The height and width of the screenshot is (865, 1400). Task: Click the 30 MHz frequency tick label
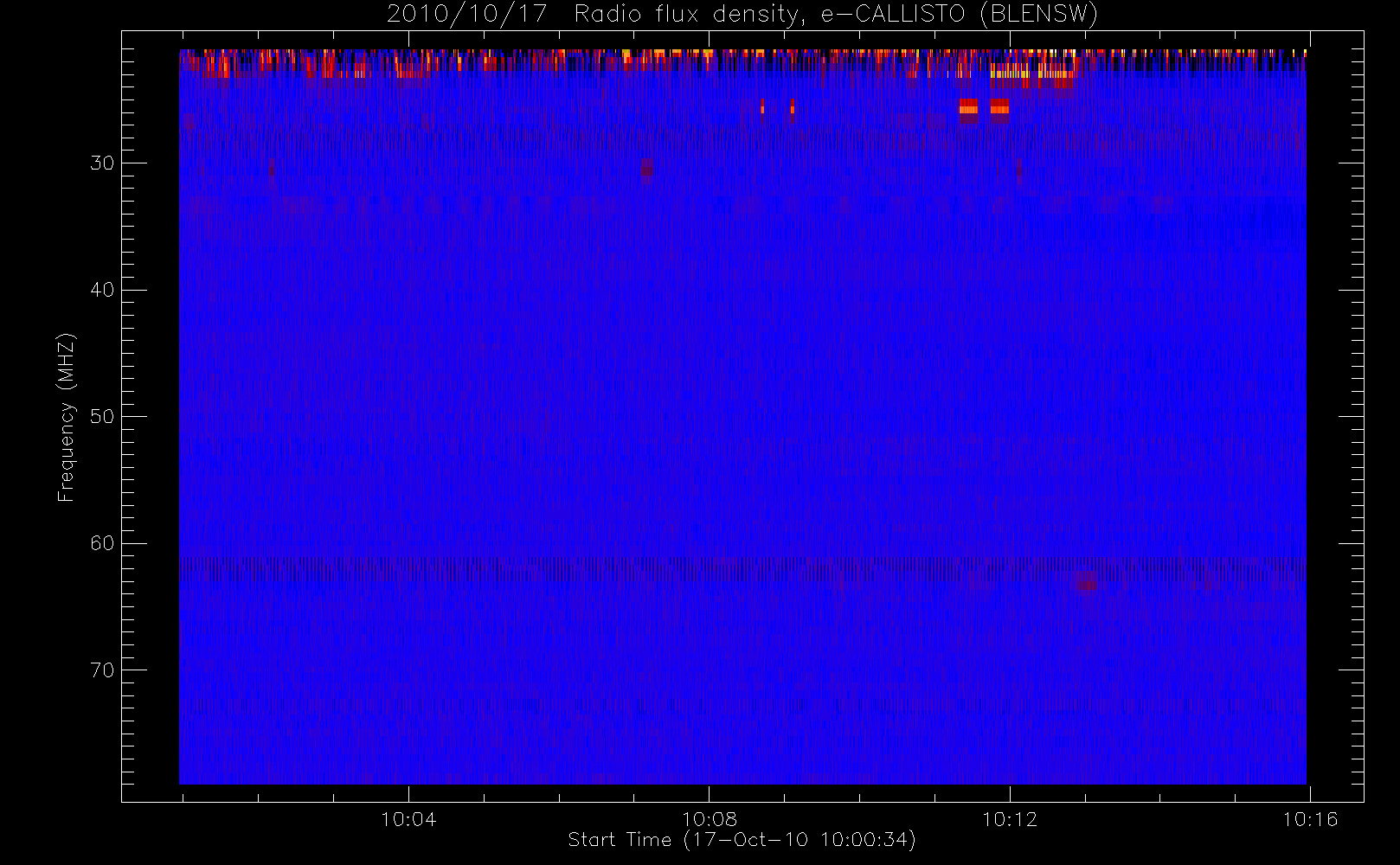[x=102, y=163]
